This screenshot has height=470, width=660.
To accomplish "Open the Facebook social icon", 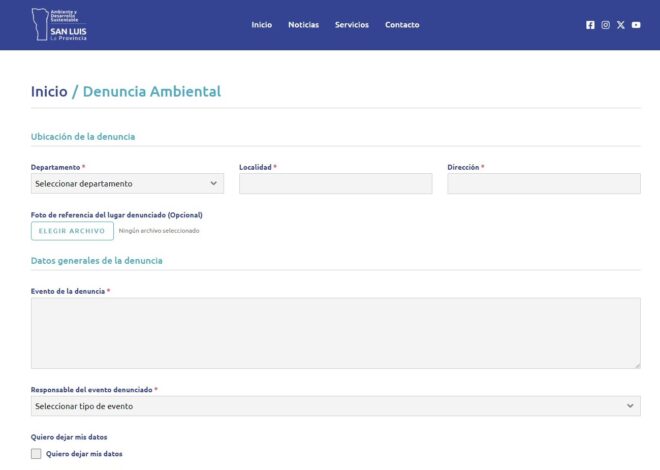I will [590, 25].
